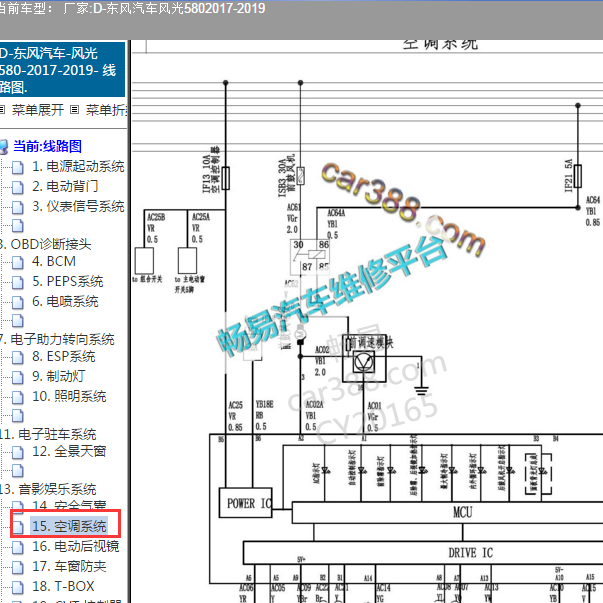Click the MCU block in the diagram
Image resolution: width=603 pixels, height=603 pixels.
pyautogui.click(x=447, y=512)
